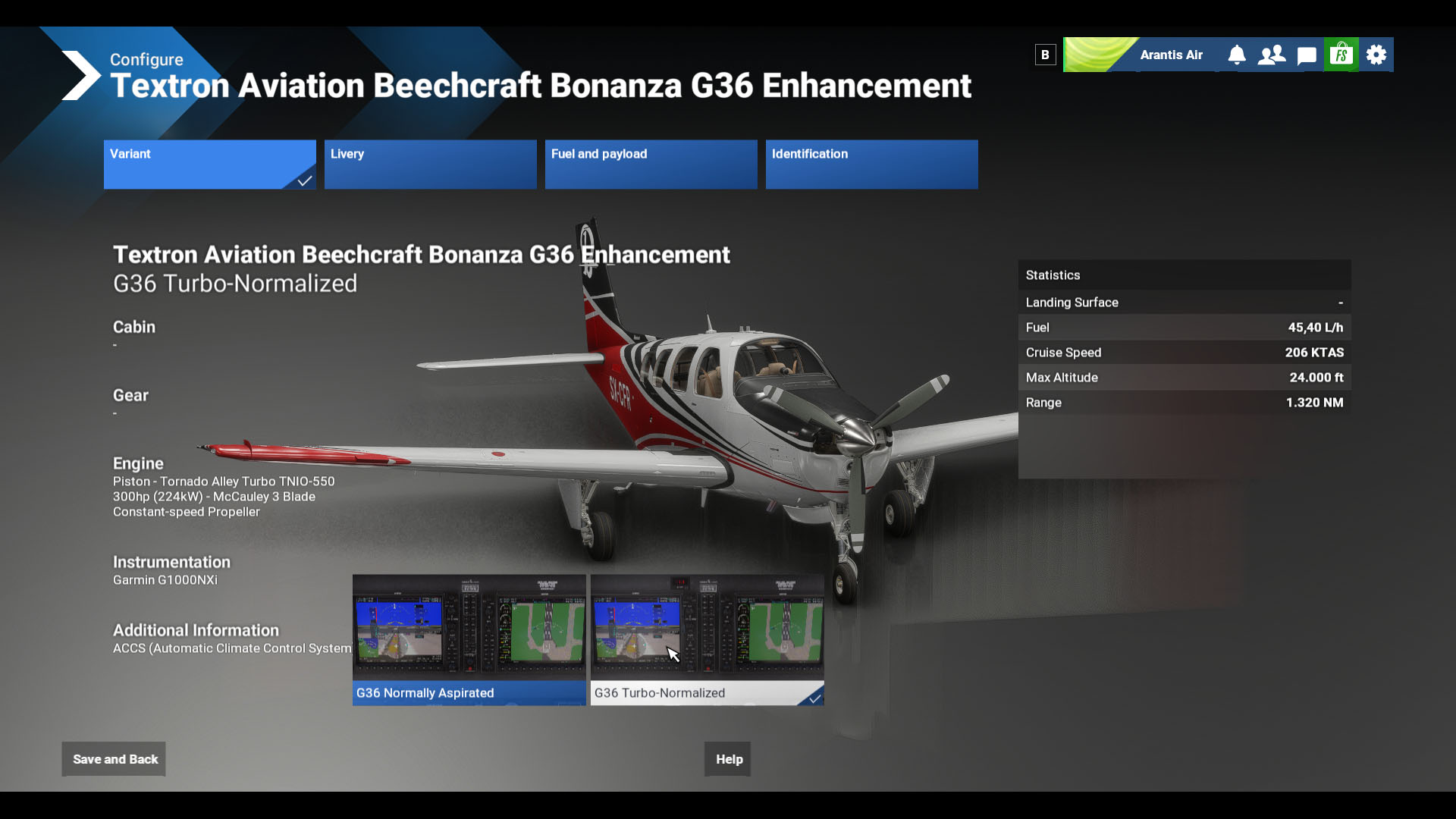Click the ACCS Automatic Climate Control System text
Screen dimensions: 1456x819
coord(232,648)
